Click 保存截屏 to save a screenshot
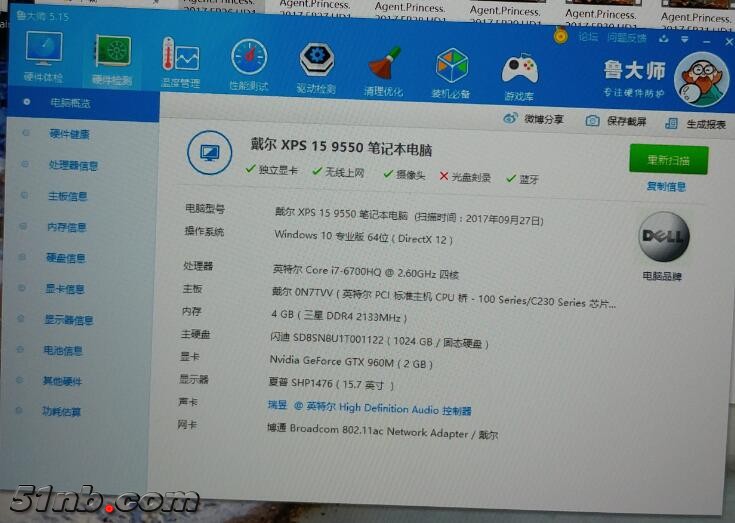 (616, 122)
